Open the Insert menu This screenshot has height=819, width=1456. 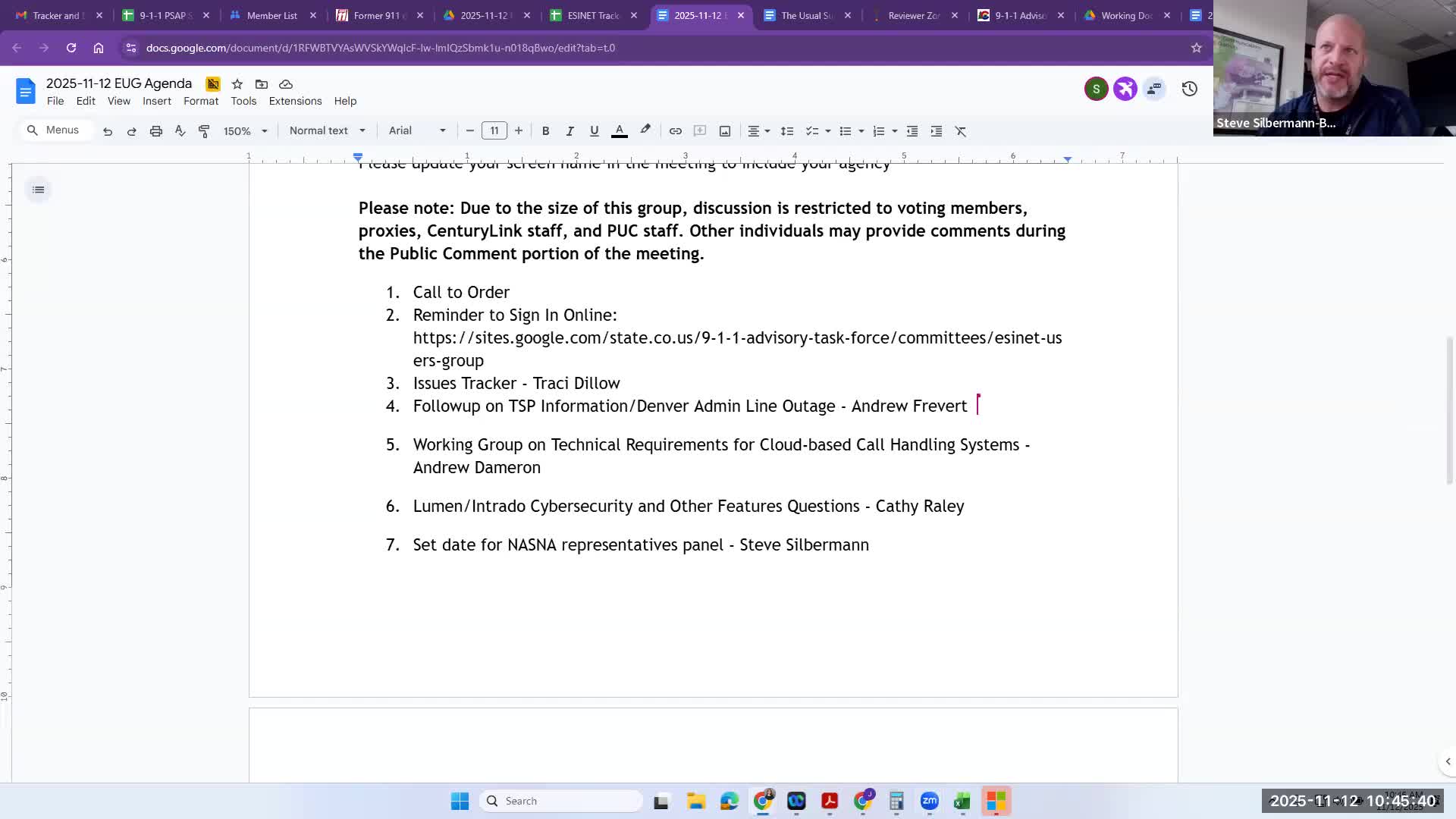point(157,100)
